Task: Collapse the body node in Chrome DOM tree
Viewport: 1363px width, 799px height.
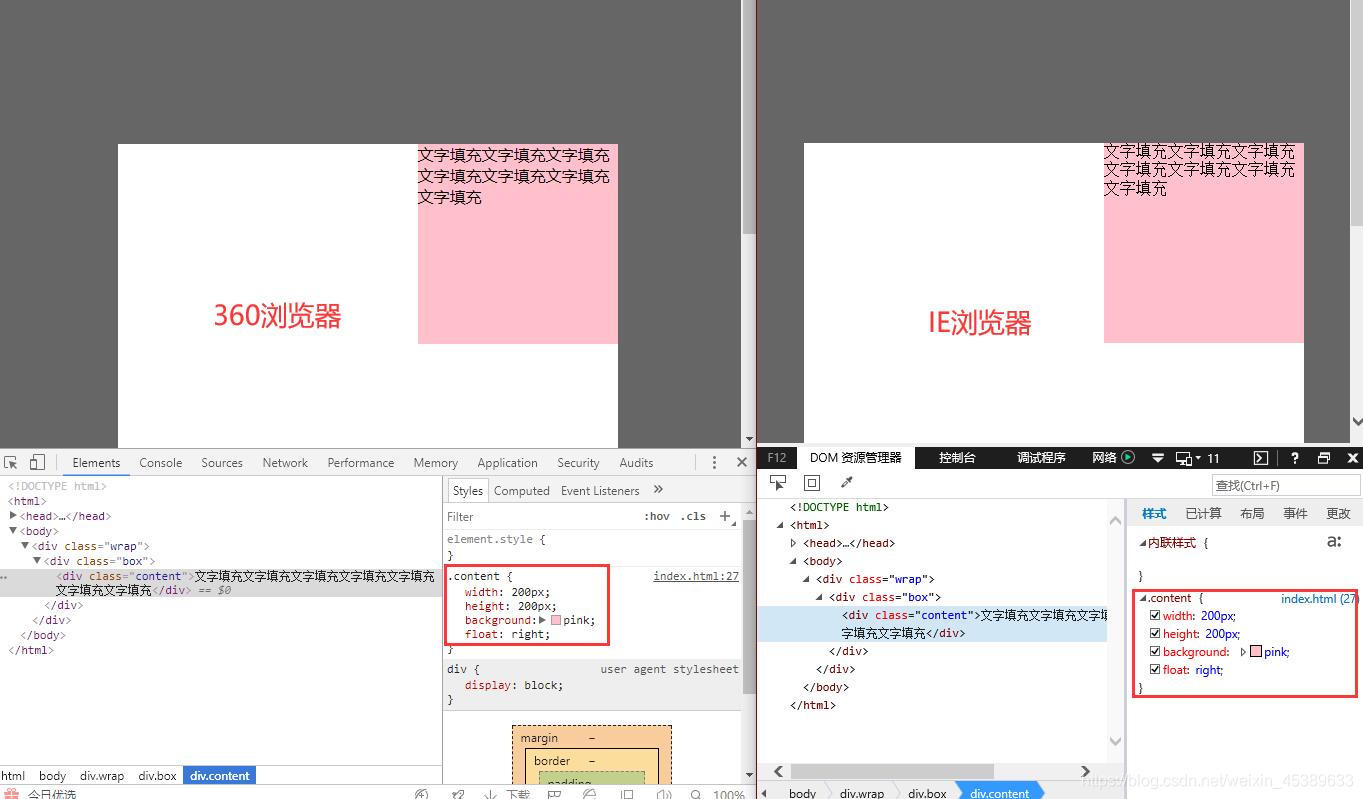Action: tap(13, 531)
